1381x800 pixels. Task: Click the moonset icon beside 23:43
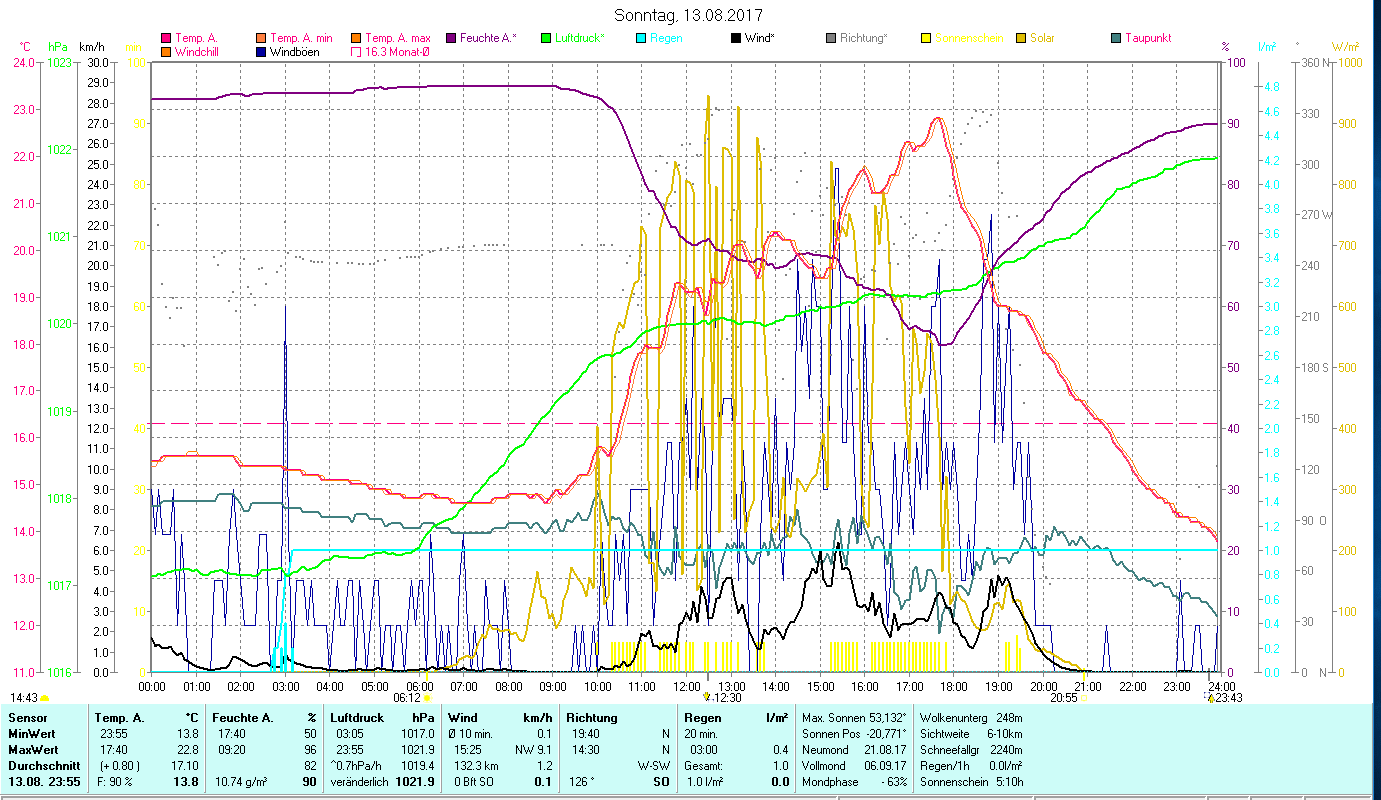(x=1210, y=698)
